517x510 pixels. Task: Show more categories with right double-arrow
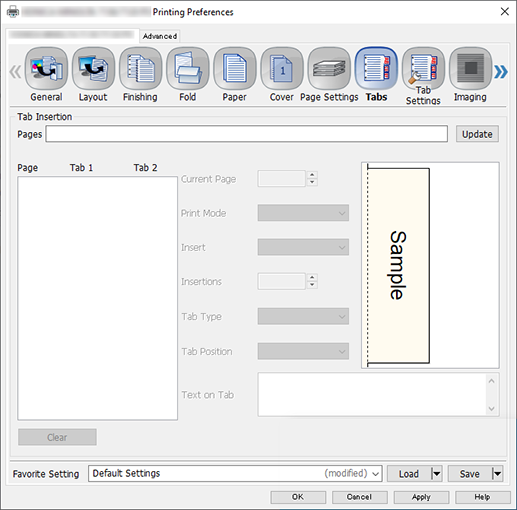(x=501, y=72)
